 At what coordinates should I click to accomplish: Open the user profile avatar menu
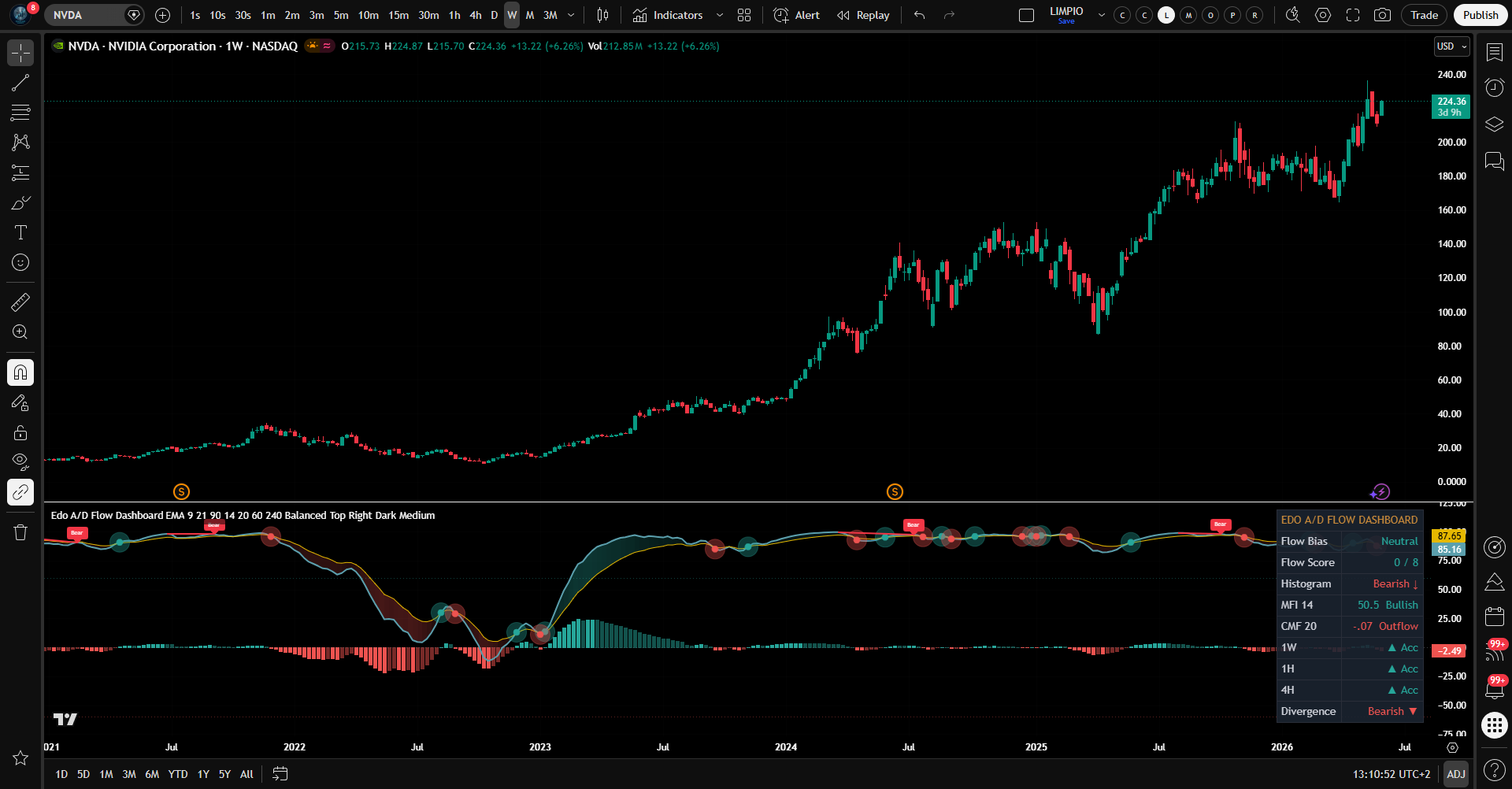pyautogui.click(x=20, y=15)
